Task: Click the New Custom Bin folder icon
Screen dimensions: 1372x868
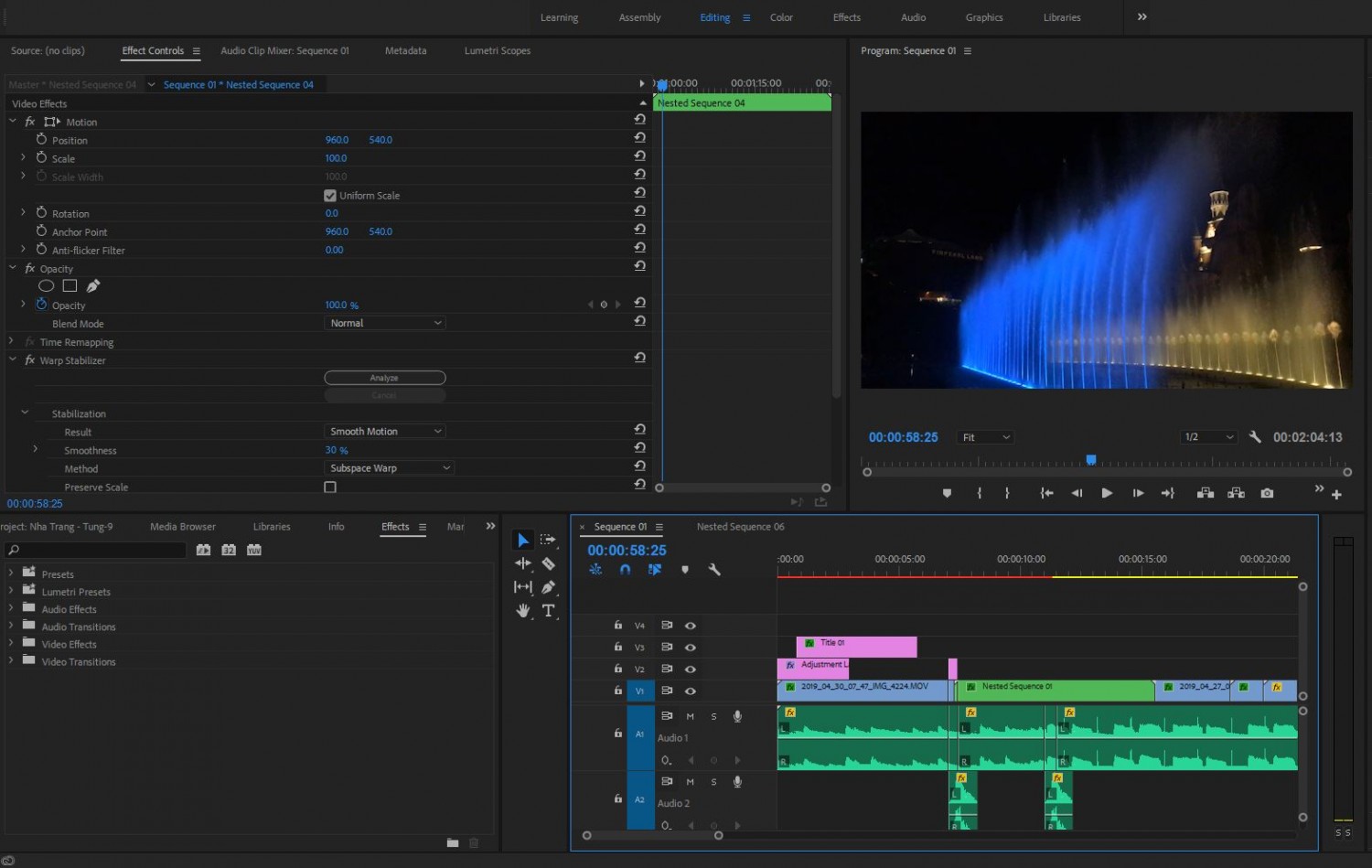Action: [x=453, y=842]
